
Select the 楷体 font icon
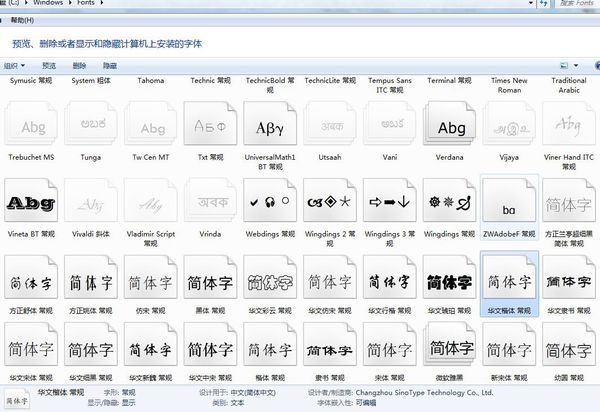(x=270, y=344)
